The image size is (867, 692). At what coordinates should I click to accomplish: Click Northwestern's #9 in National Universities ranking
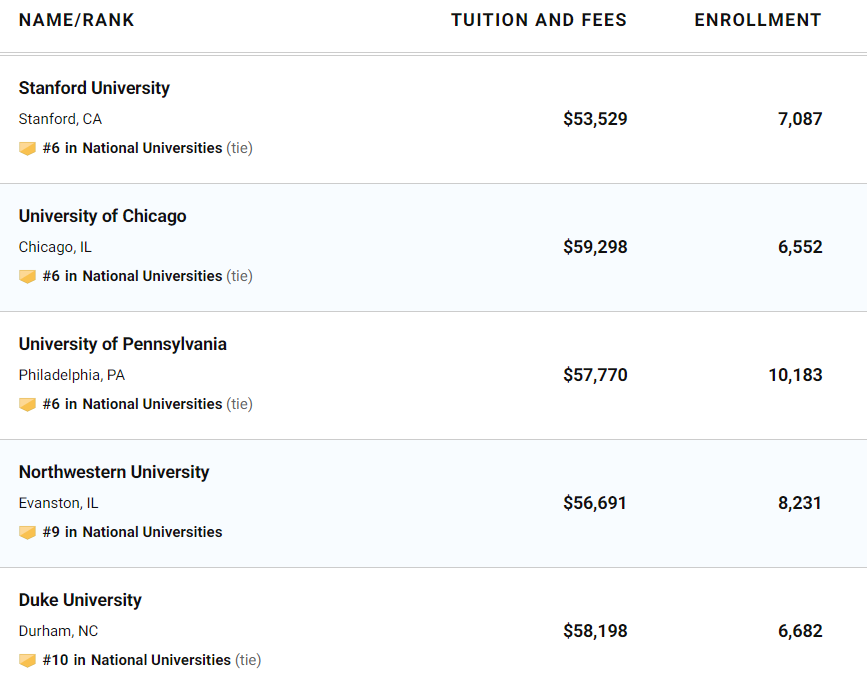coord(133,532)
